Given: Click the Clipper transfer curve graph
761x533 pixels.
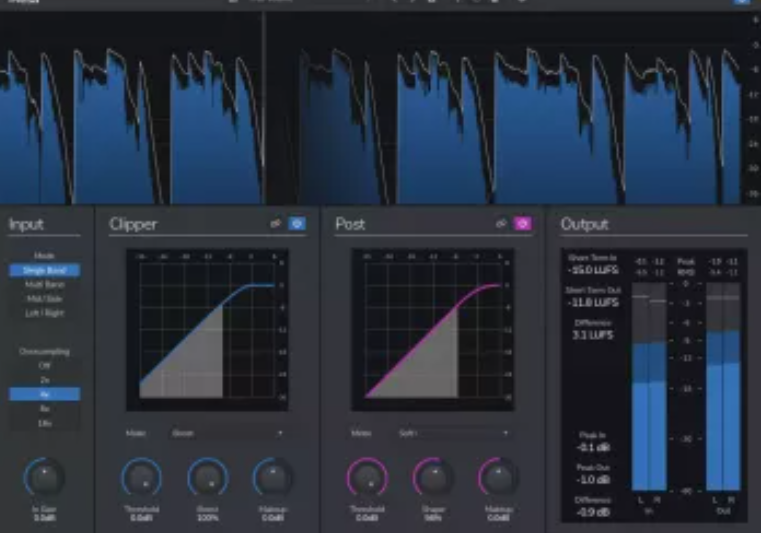Looking at the screenshot, I should (206, 330).
